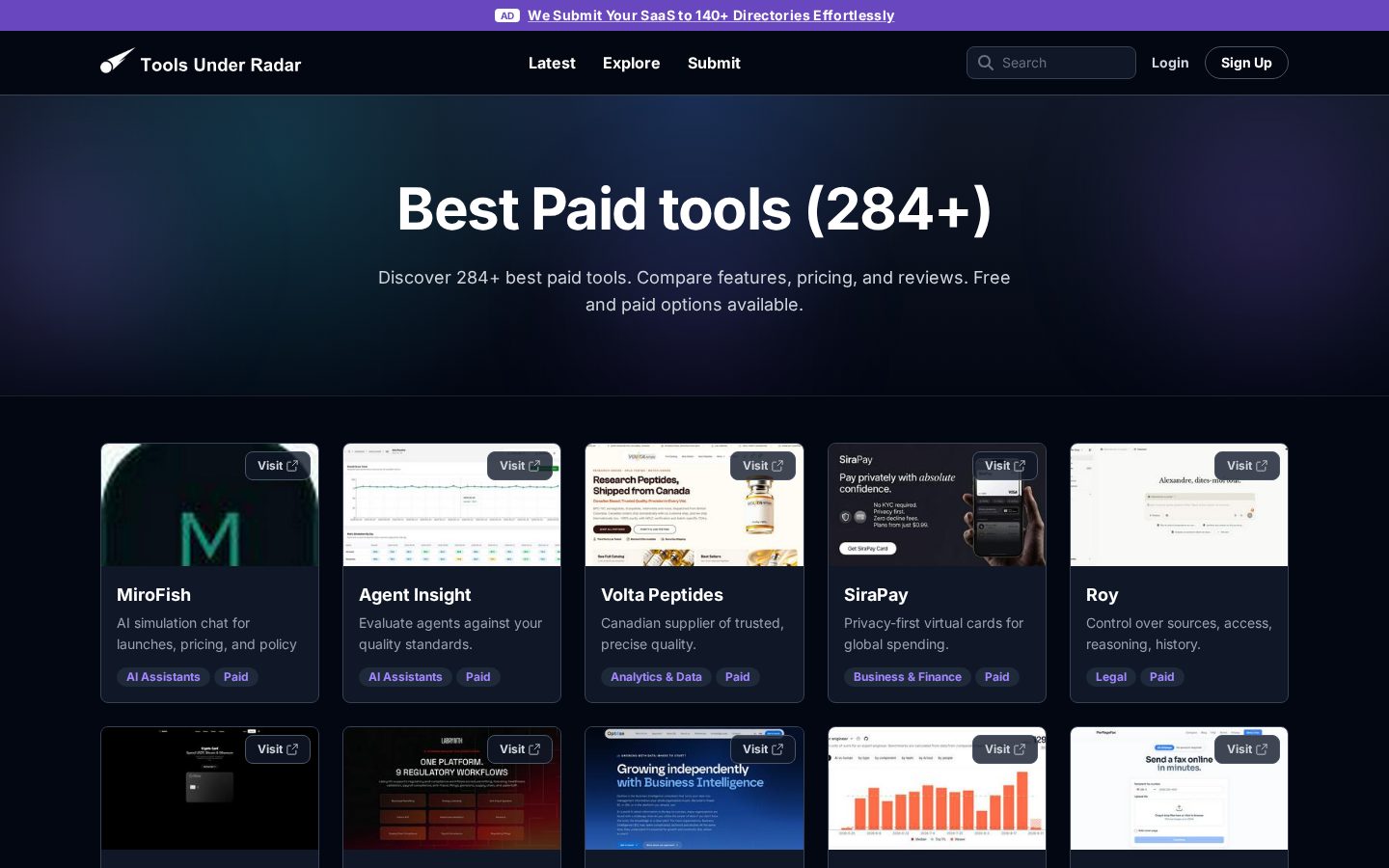Select the Legal tag on Roy card

coord(1111,677)
